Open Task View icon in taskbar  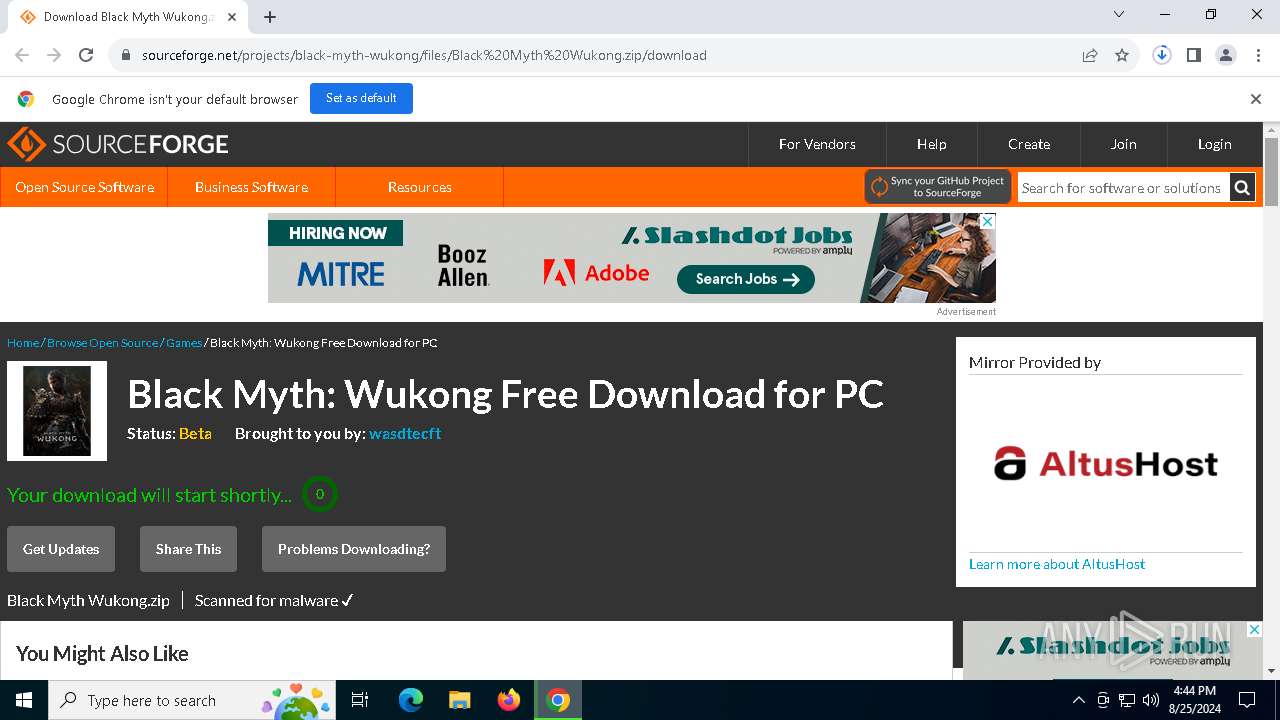tap(360, 700)
